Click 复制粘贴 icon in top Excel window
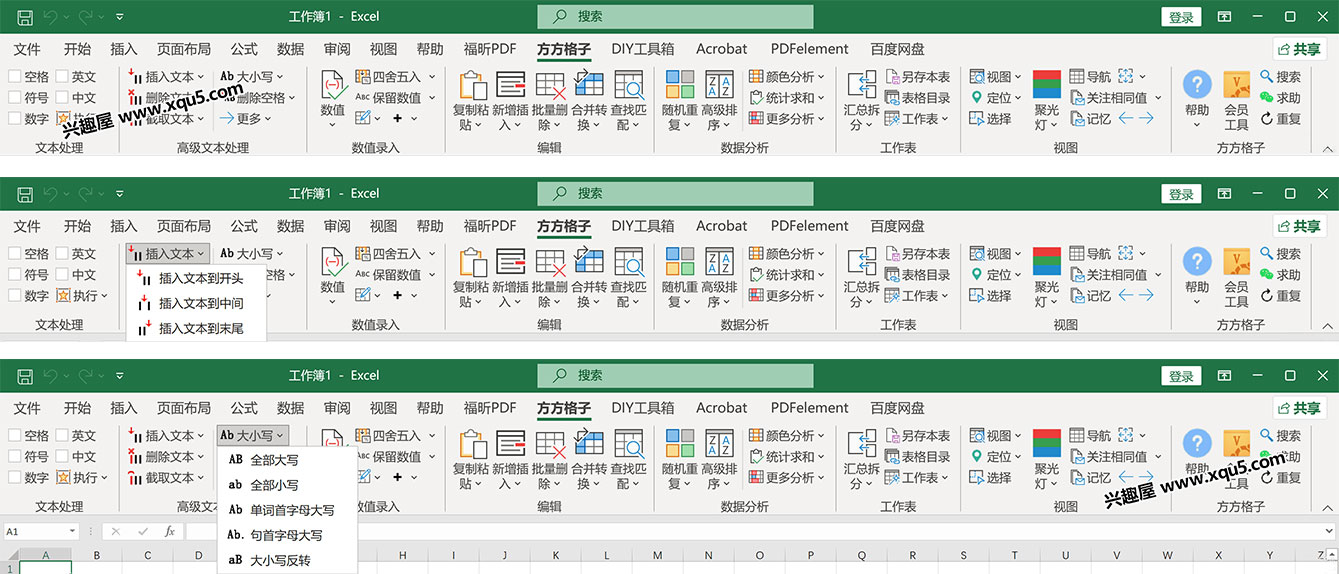The width and height of the screenshot is (1339, 574). pyautogui.click(x=472, y=85)
